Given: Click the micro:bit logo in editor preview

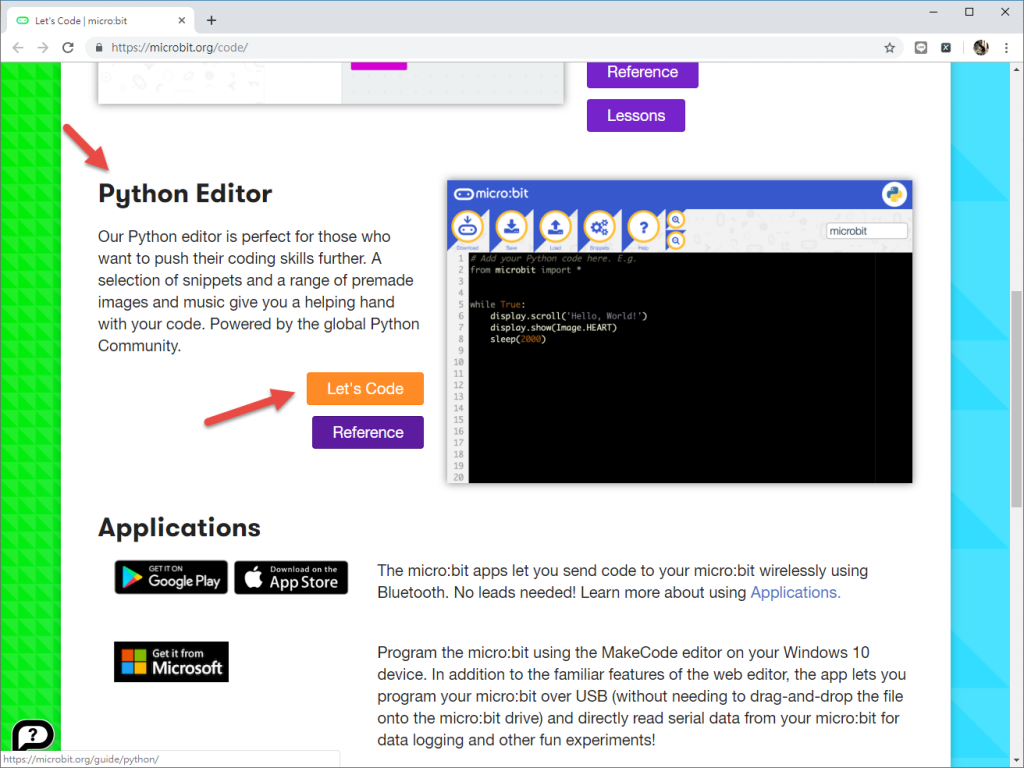Looking at the screenshot, I should tap(491, 193).
